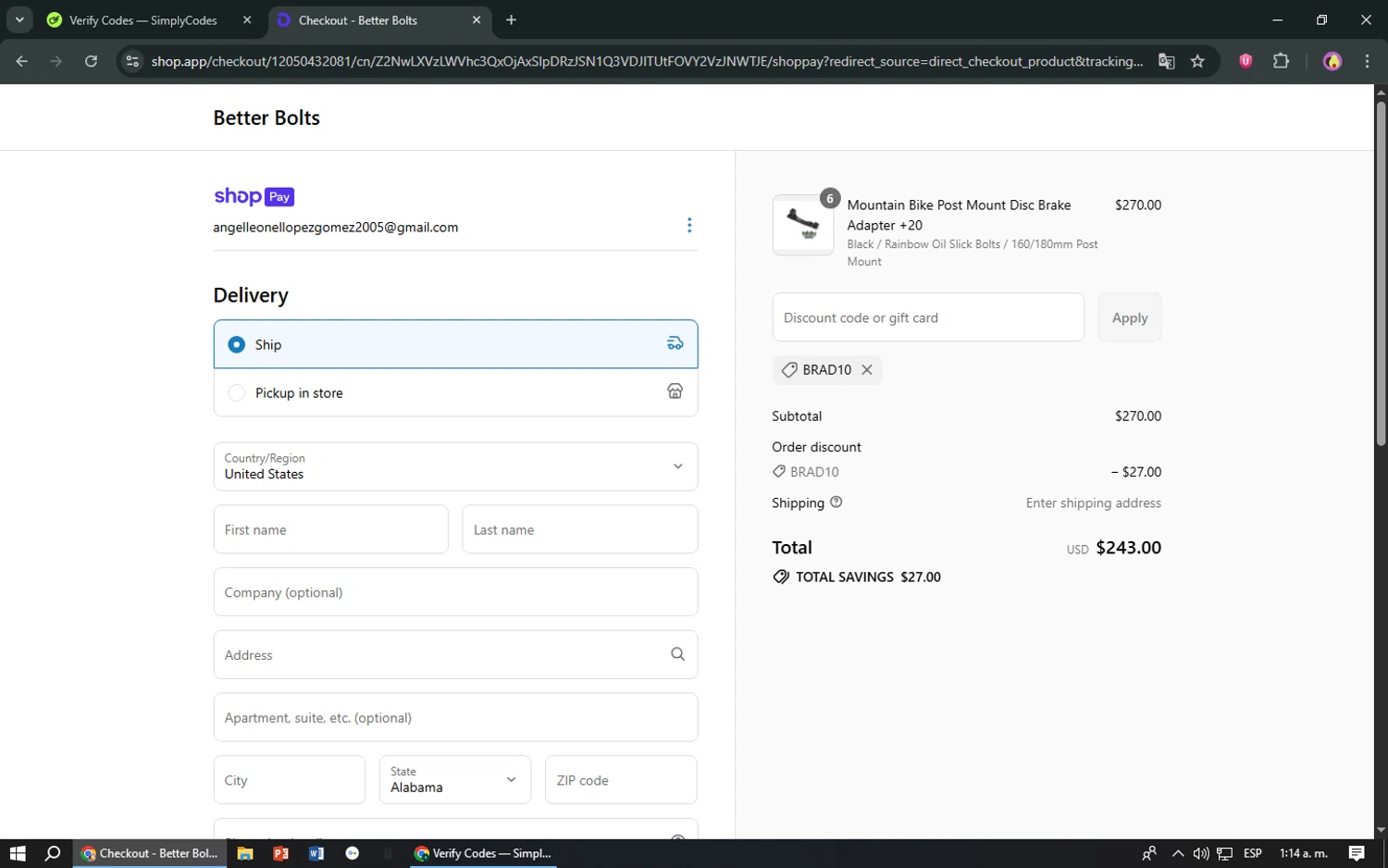Select the Ship delivery radio button
Image resolution: width=1388 pixels, height=868 pixels.
[237, 344]
